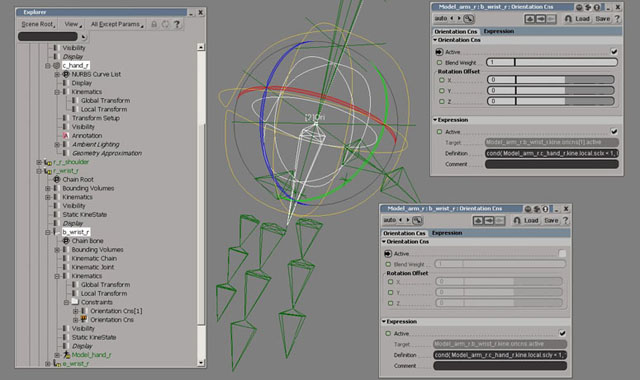
Task: Click Active expression arrow icon in upper Orientation Cns
Action: pyautogui.click(x=439, y=52)
